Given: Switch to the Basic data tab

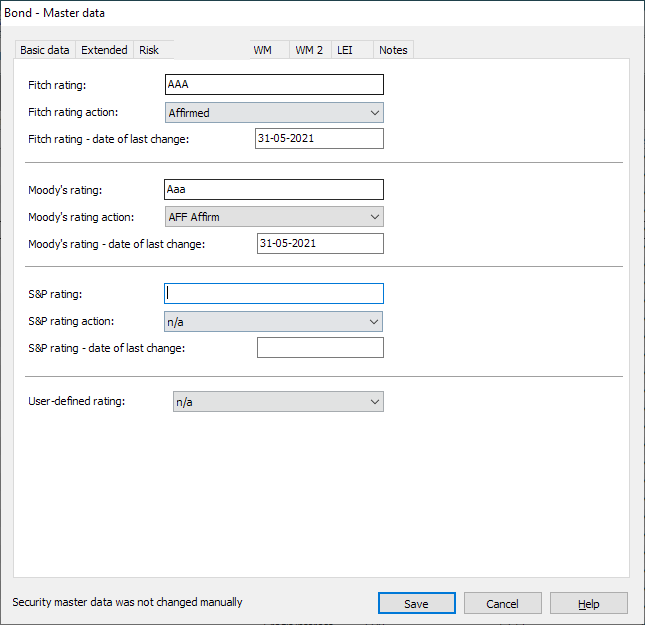Looking at the screenshot, I should click(45, 50).
